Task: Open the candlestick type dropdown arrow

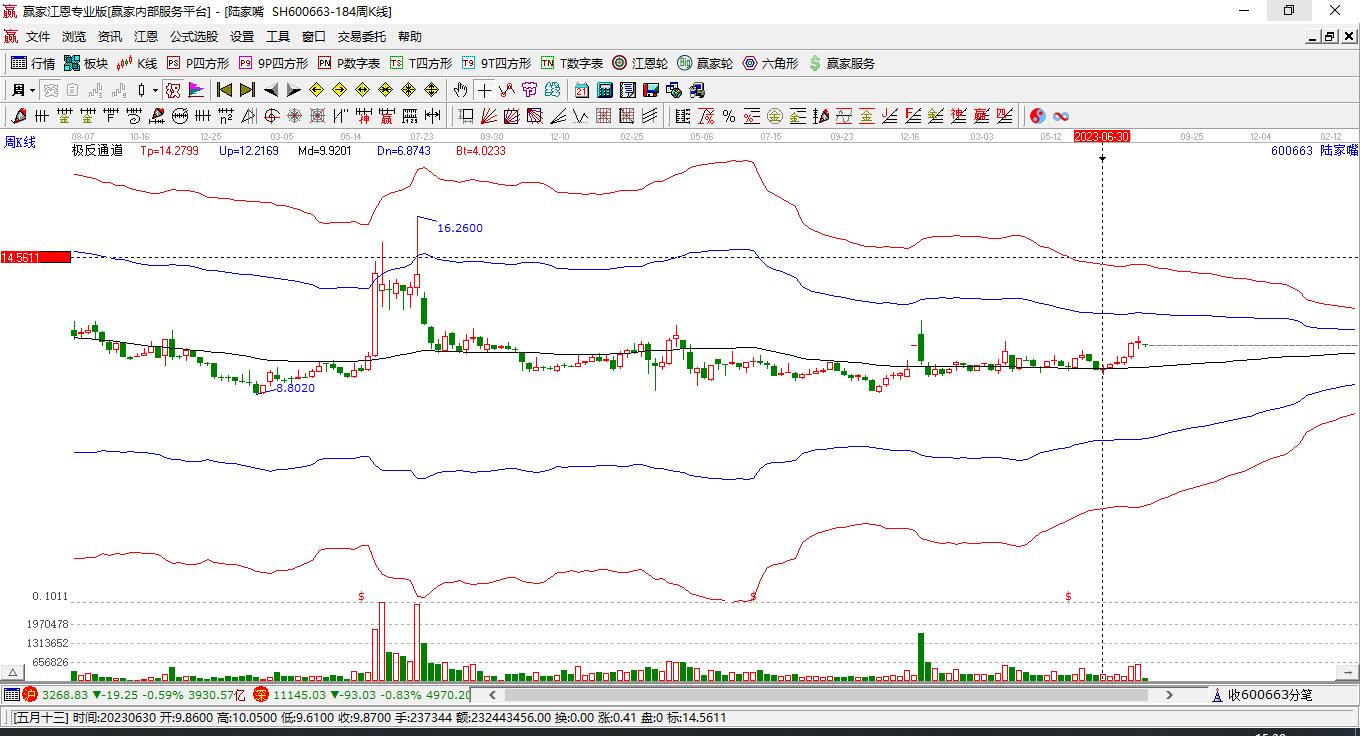Action: 155,90
